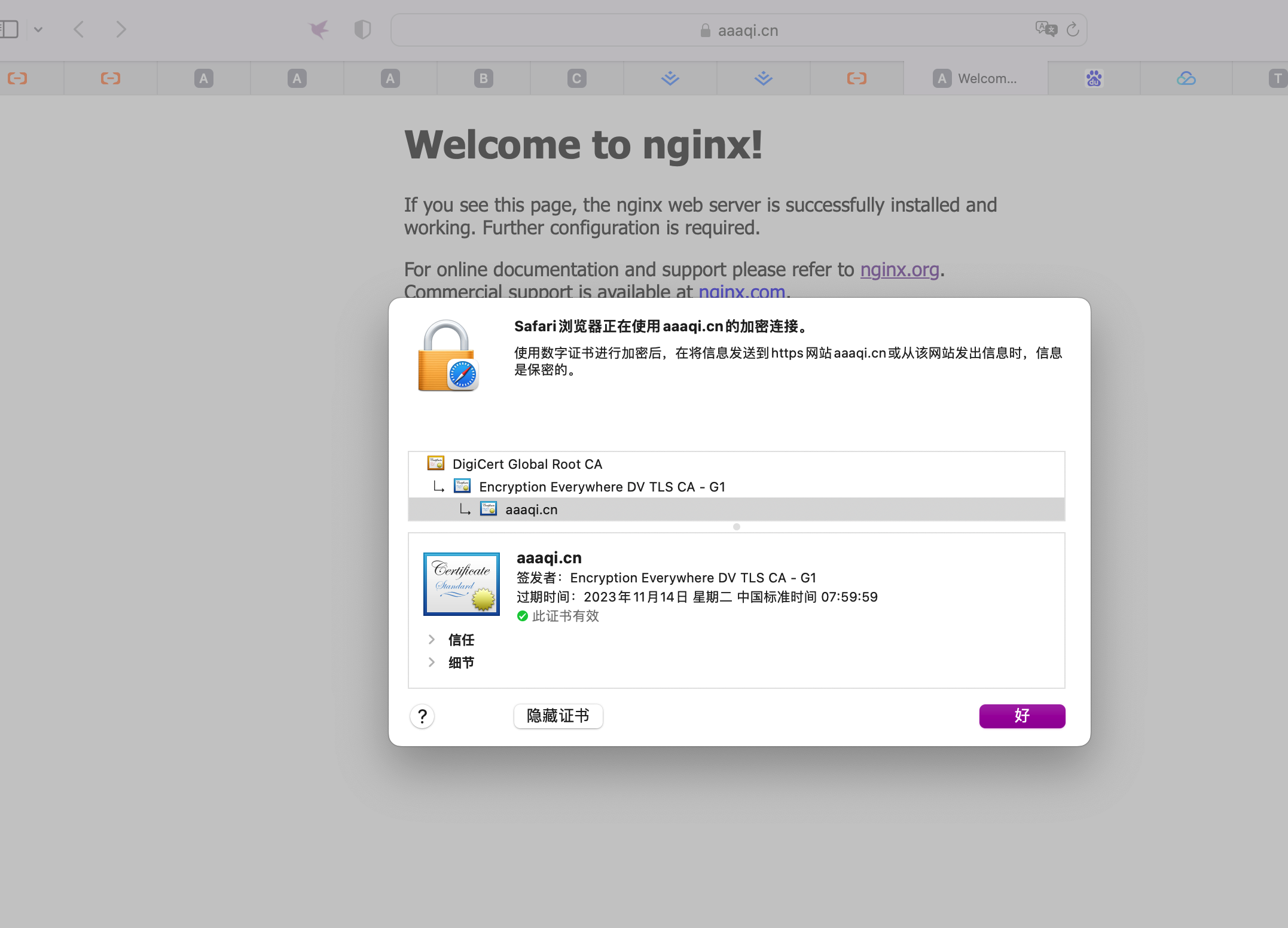
Task: Switch to the second blue chevron tab
Action: click(x=764, y=78)
